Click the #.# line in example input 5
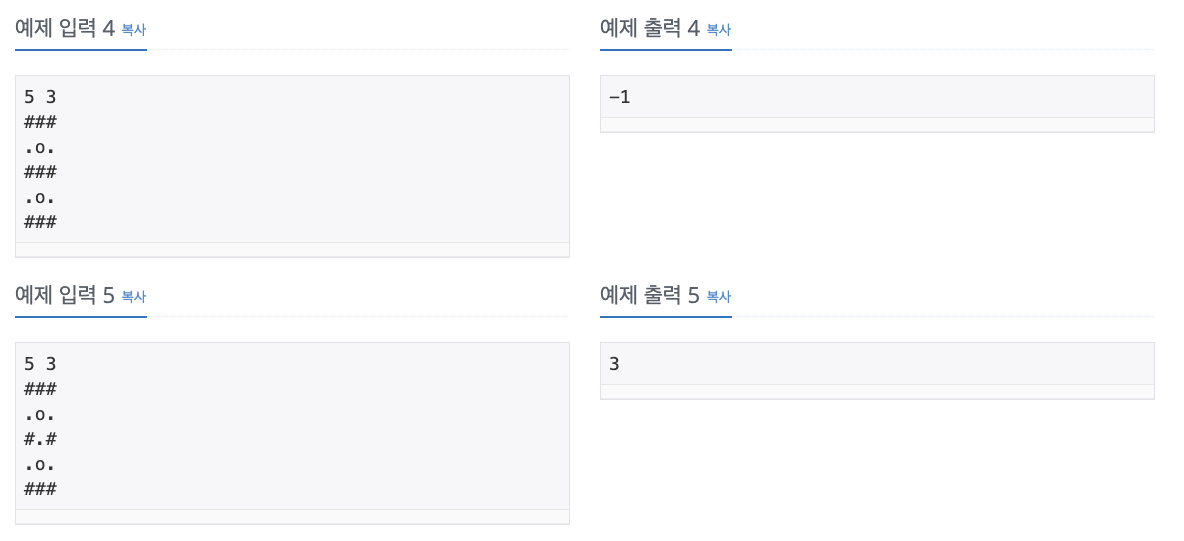 point(41,439)
